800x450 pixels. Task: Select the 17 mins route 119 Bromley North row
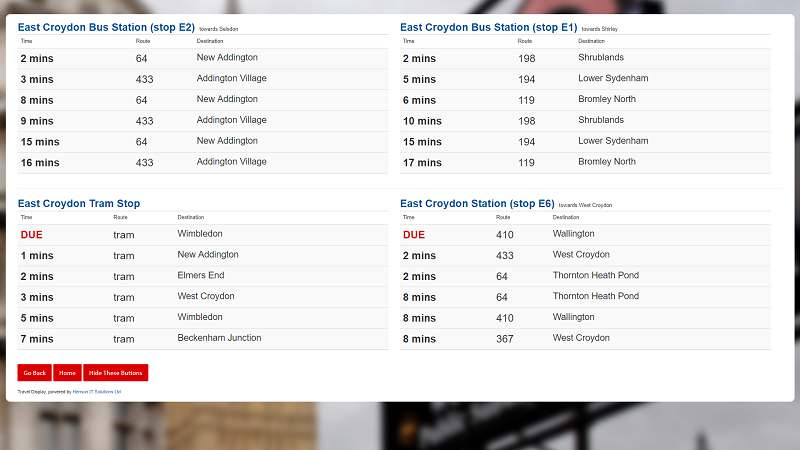(584, 162)
